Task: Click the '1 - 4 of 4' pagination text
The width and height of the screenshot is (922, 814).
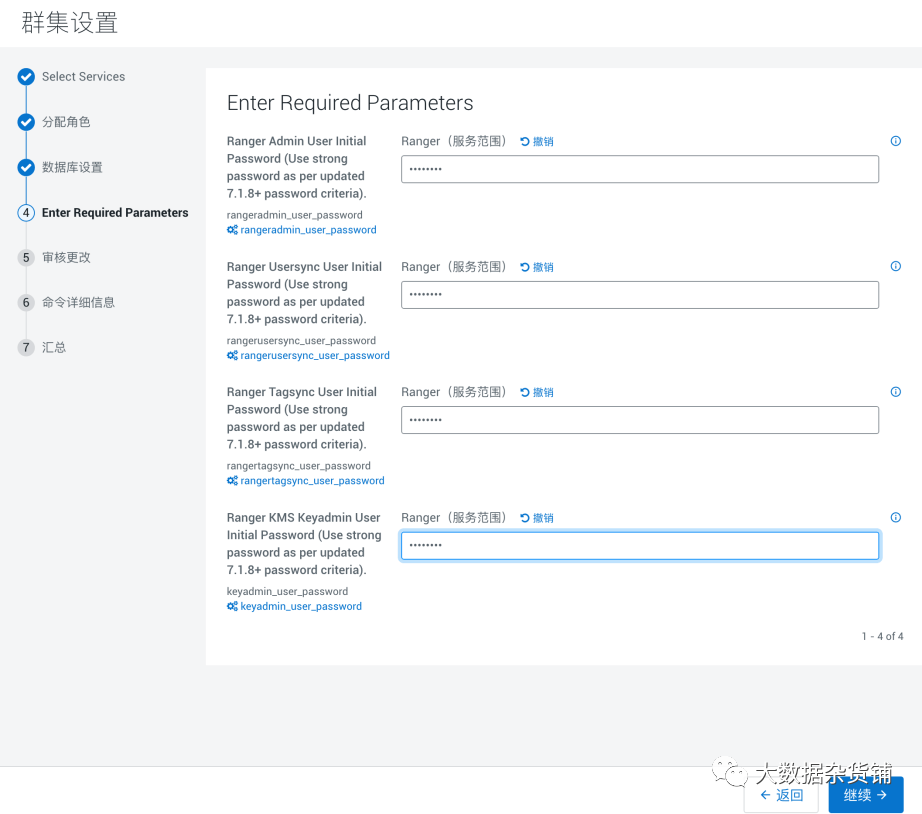Action: (882, 636)
